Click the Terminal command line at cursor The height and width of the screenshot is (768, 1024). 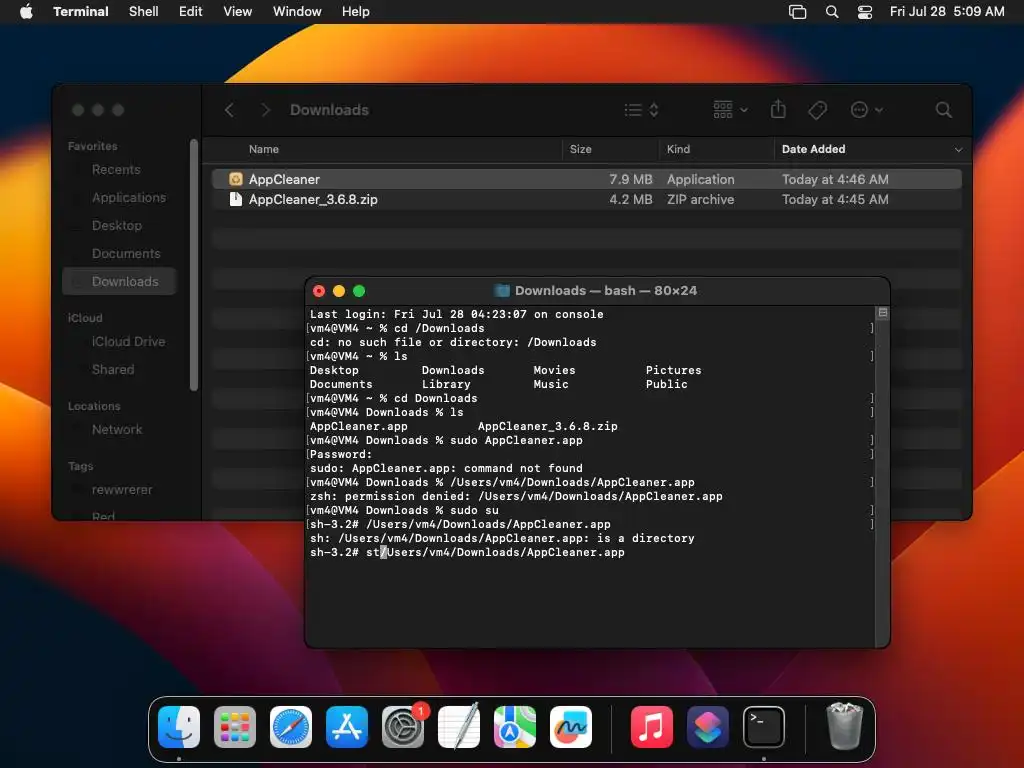468,552
